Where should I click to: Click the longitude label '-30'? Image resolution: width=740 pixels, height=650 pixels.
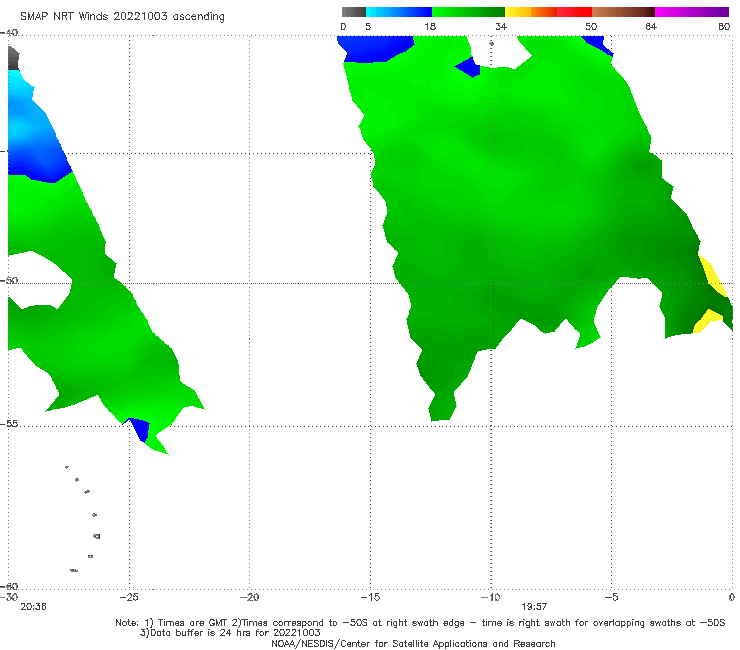click(9, 597)
